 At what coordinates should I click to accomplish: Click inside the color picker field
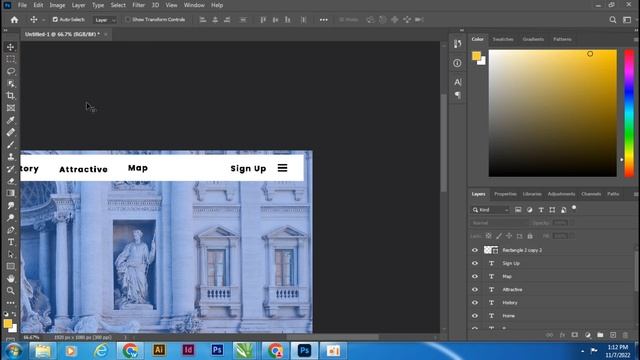[x=553, y=113]
